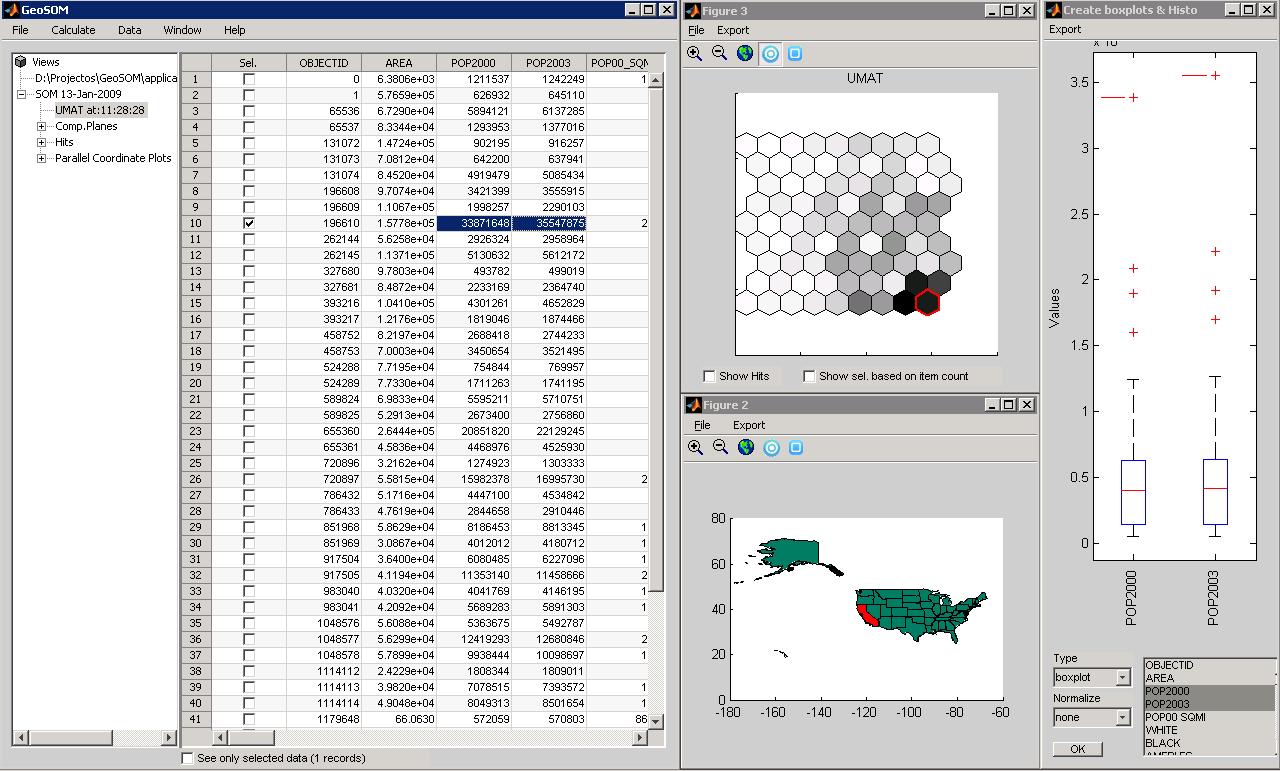Viewport: 1280px width, 771px height.
Task: Expand the Comp.Planes tree node
Action: 41,126
